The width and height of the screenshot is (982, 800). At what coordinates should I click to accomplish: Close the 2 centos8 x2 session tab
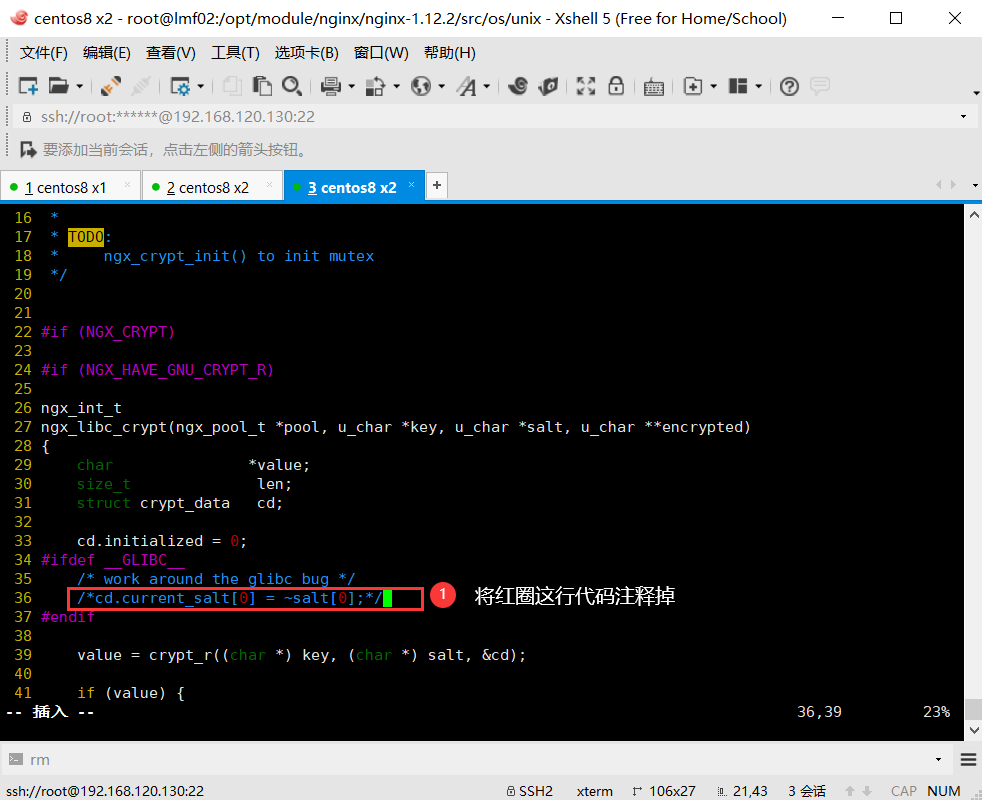pyautogui.click(x=268, y=185)
